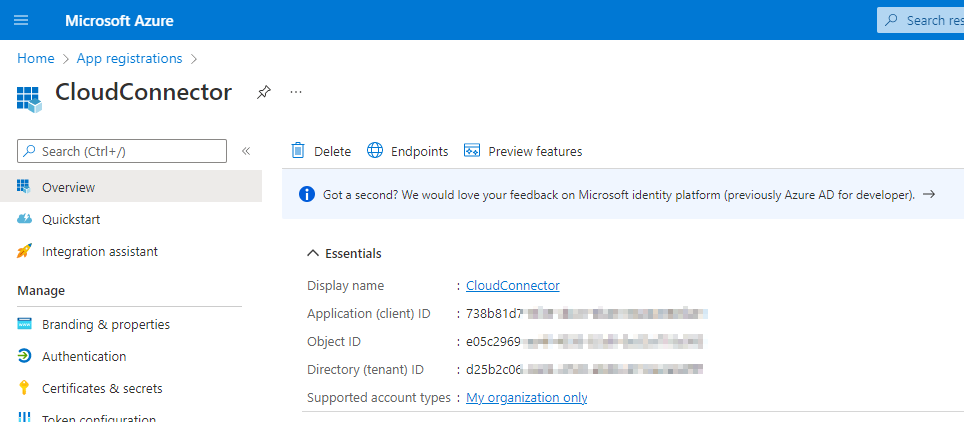The width and height of the screenshot is (964, 422).
Task: Open My organization only link
Action: [x=526, y=397]
